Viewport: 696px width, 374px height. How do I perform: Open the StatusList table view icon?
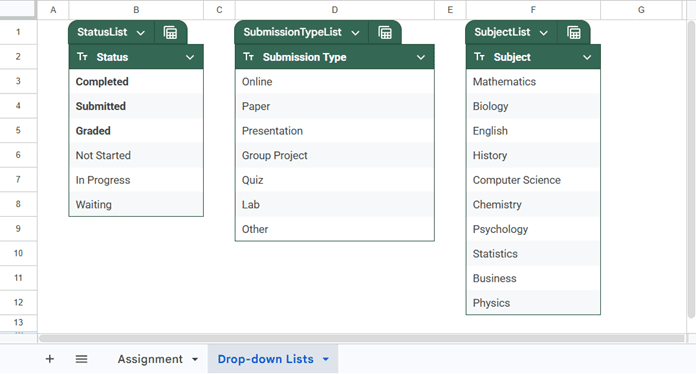[x=170, y=32]
